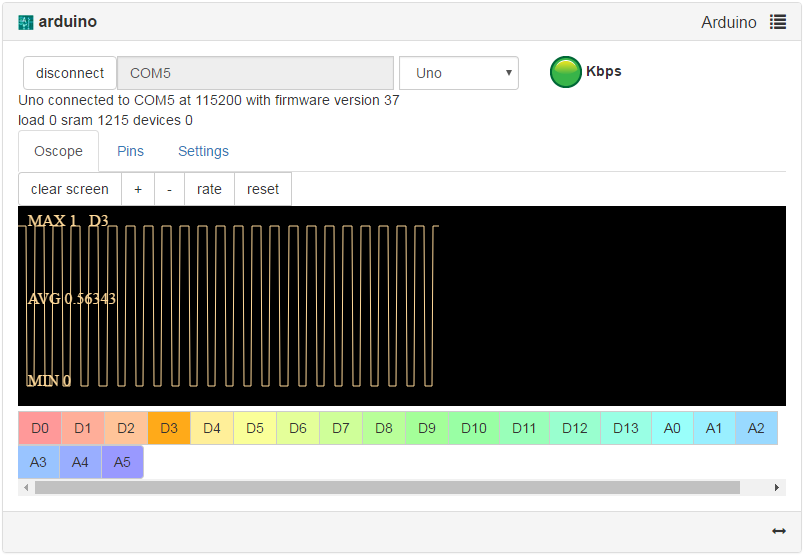Select the A4 analog pin button
This screenshot has width=806, height=557.
pos(80,462)
